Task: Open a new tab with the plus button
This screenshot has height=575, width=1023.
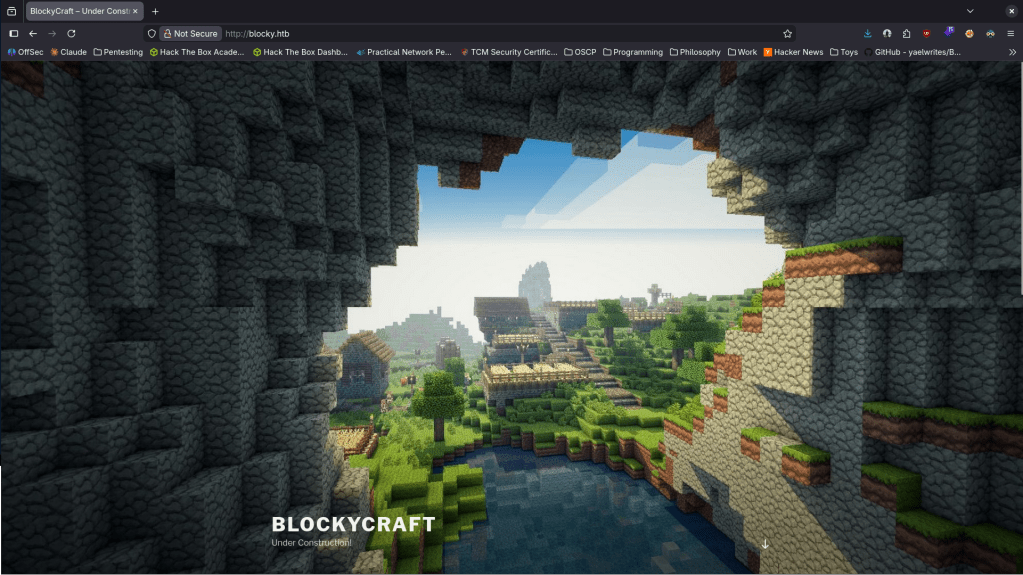Action: coord(155,11)
